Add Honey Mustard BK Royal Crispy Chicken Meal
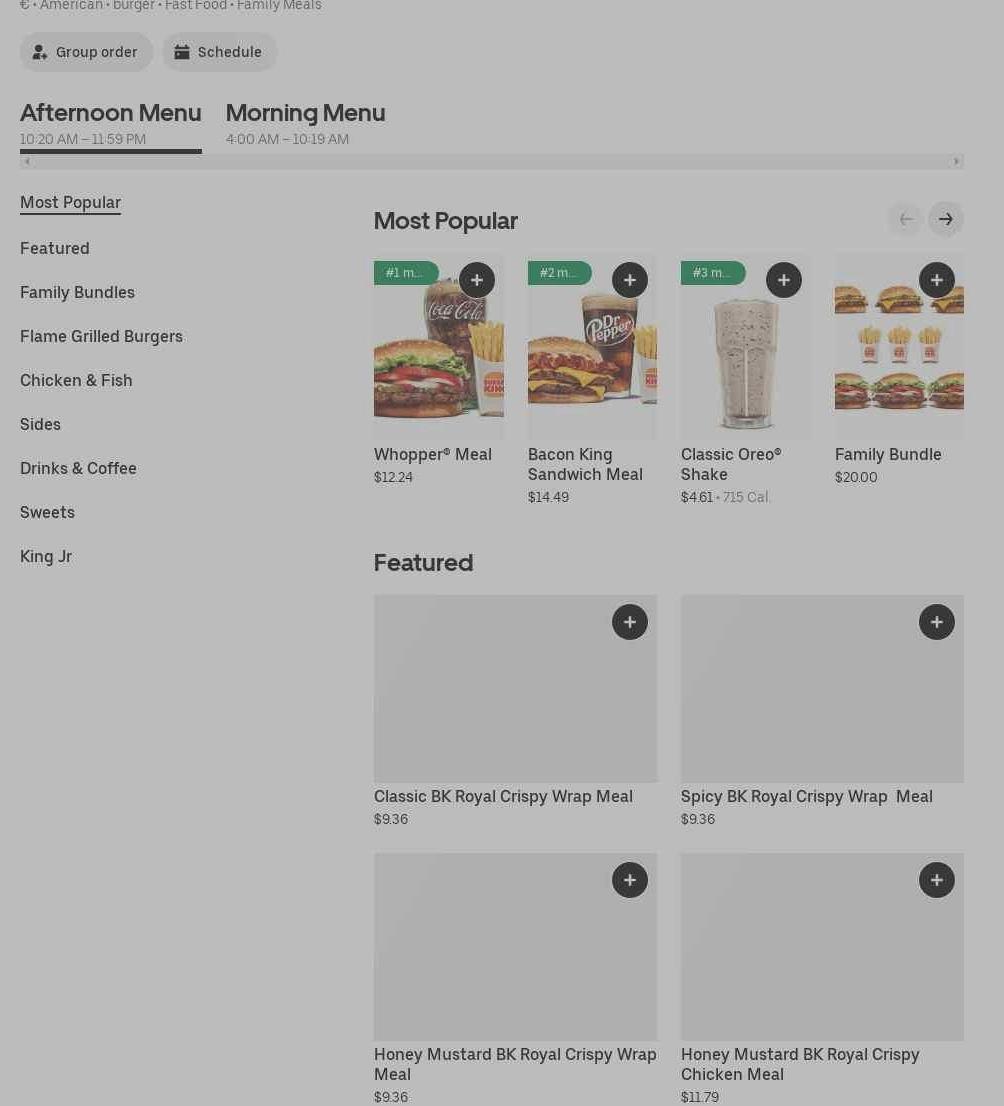 pos(937,880)
